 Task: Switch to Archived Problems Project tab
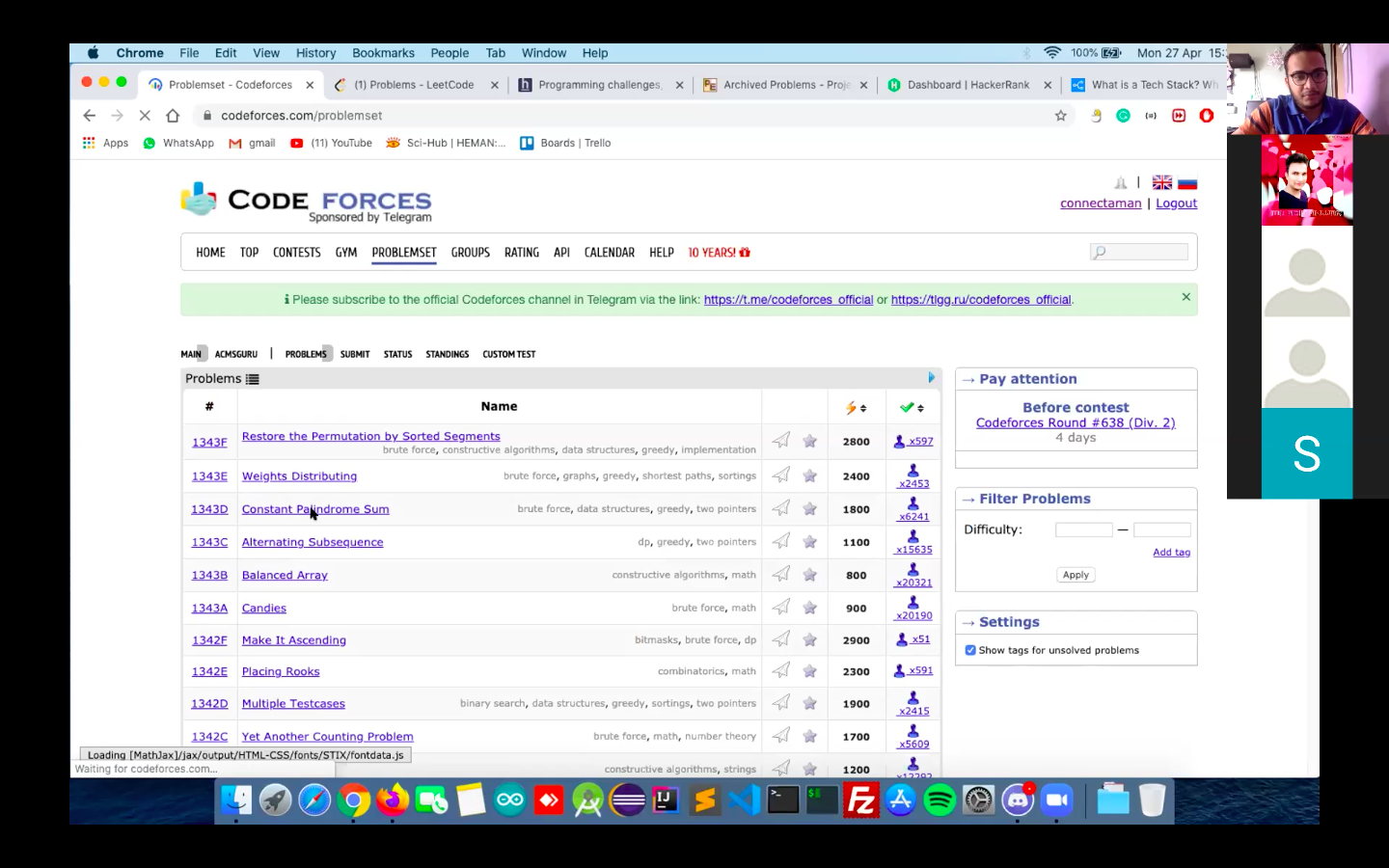[x=786, y=85]
